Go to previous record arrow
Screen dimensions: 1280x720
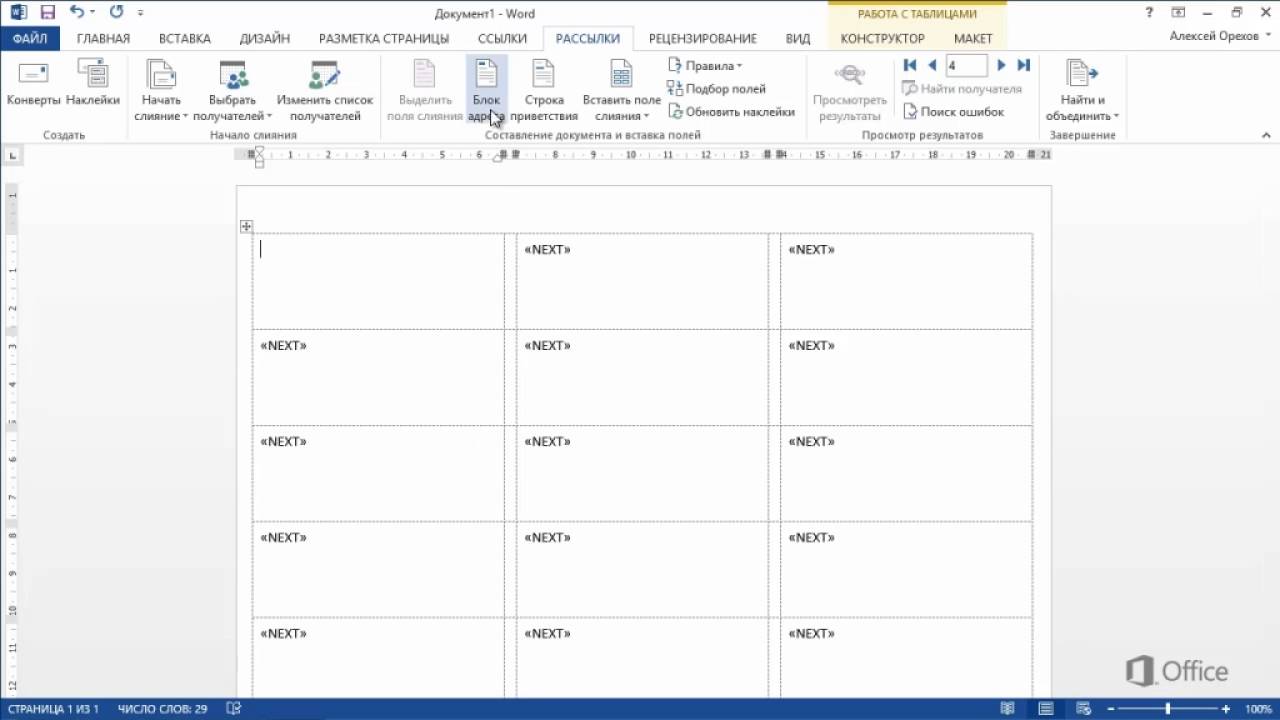click(932, 65)
